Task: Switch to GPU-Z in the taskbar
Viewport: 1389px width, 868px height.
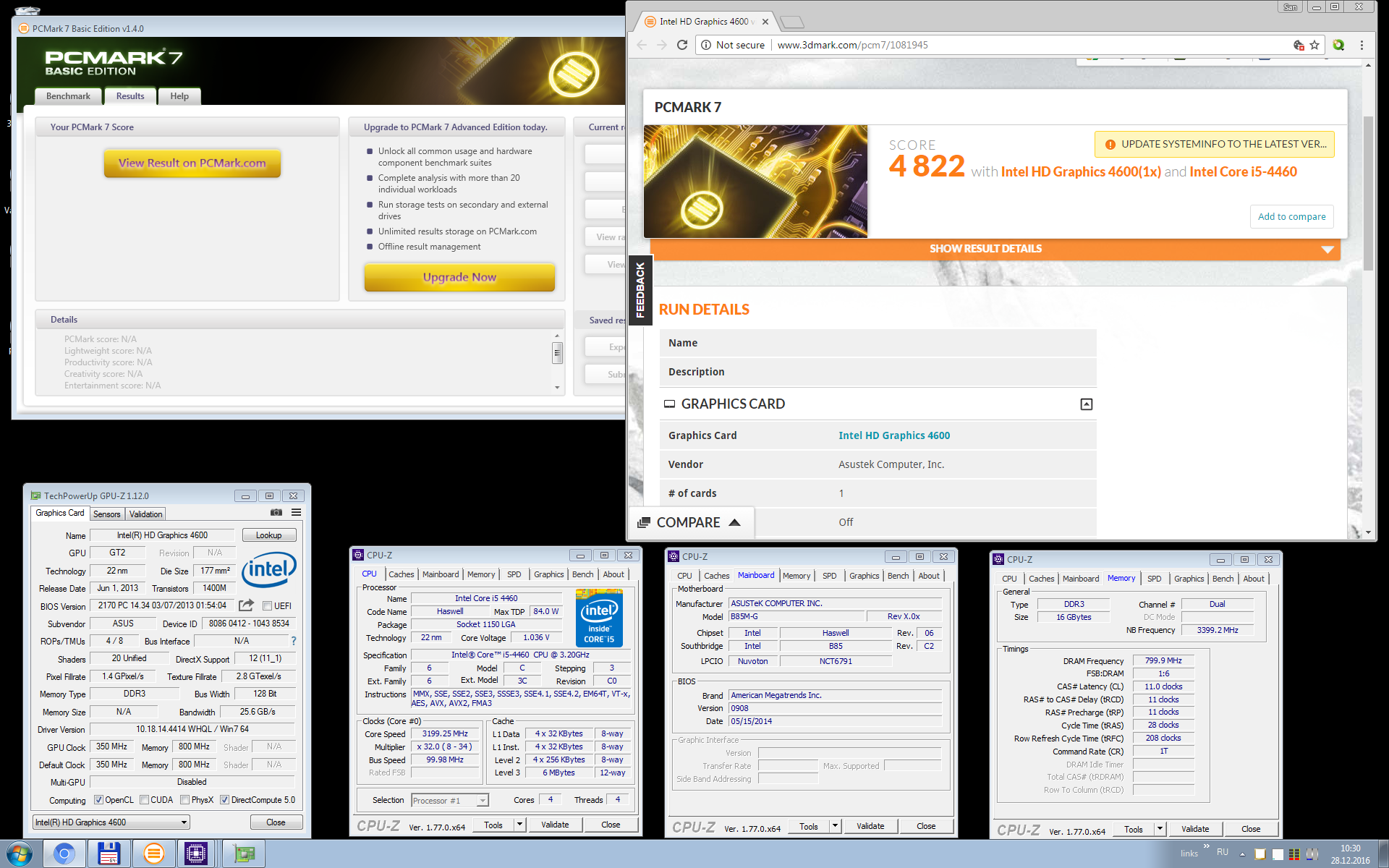Action: click(244, 854)
